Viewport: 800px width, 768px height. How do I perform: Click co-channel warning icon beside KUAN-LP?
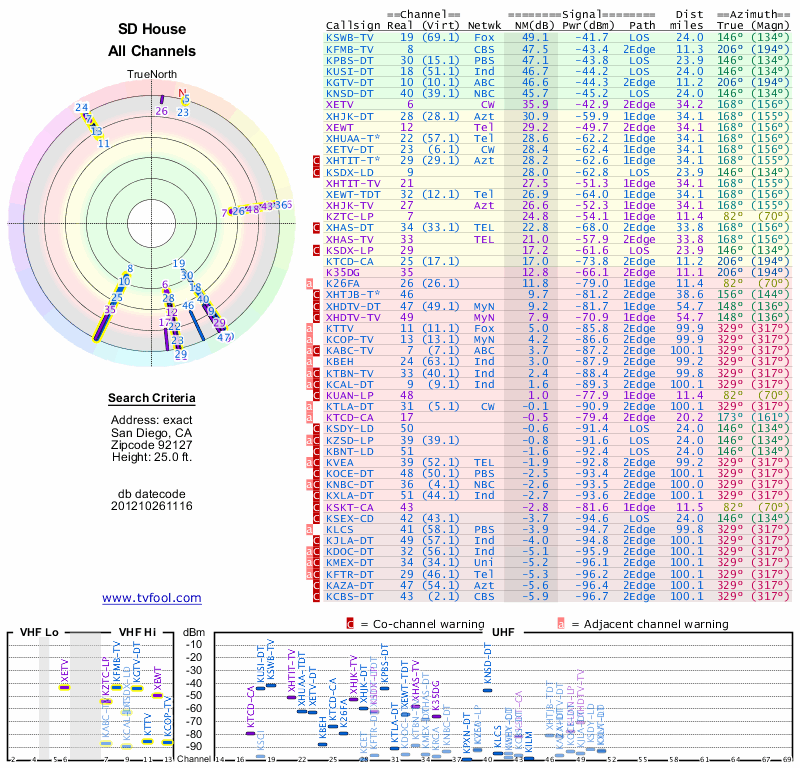(x=317, y=396)
